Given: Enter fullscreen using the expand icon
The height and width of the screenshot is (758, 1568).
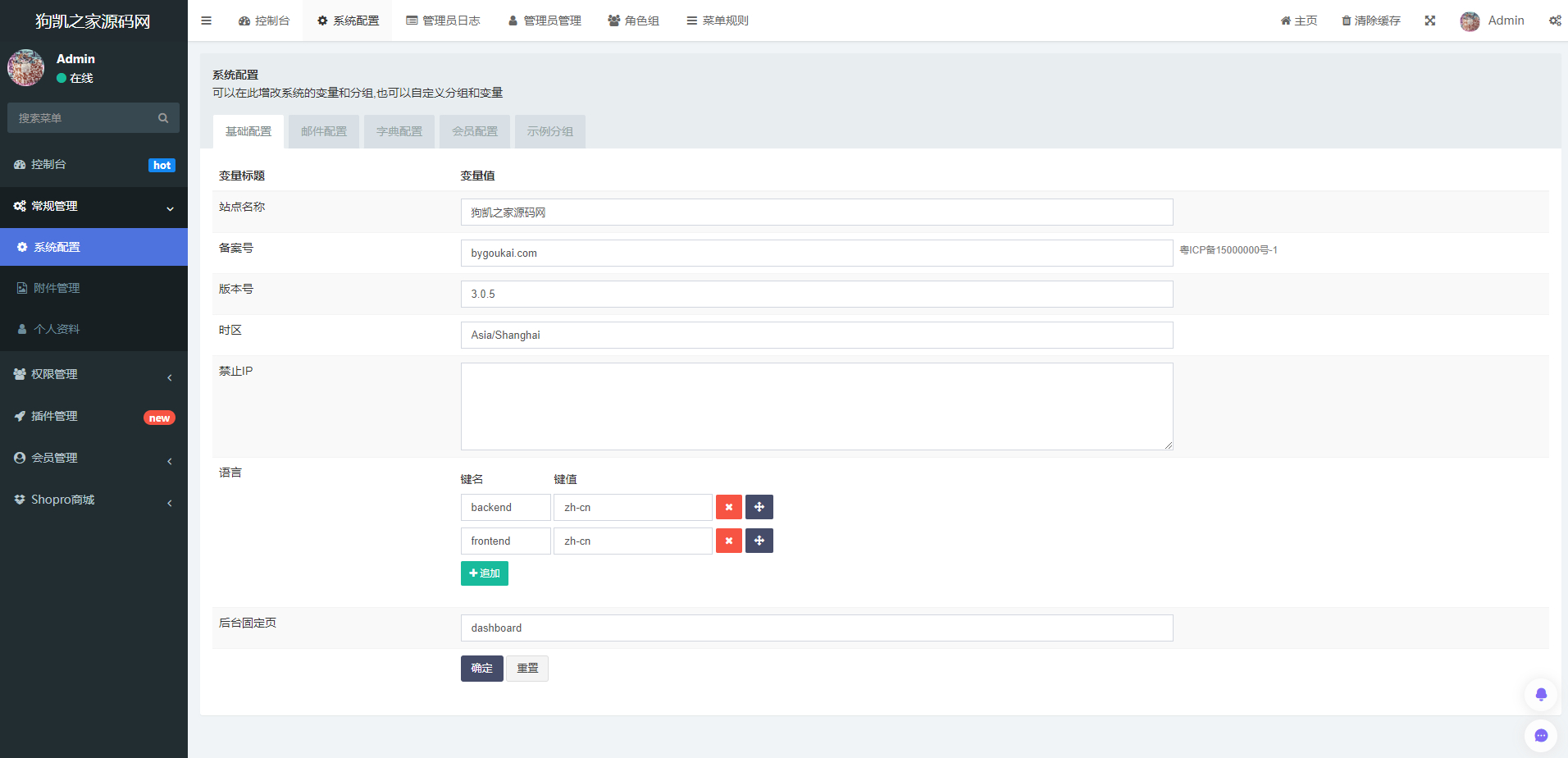Looking at the screenshot, I should click(1430, 21).
